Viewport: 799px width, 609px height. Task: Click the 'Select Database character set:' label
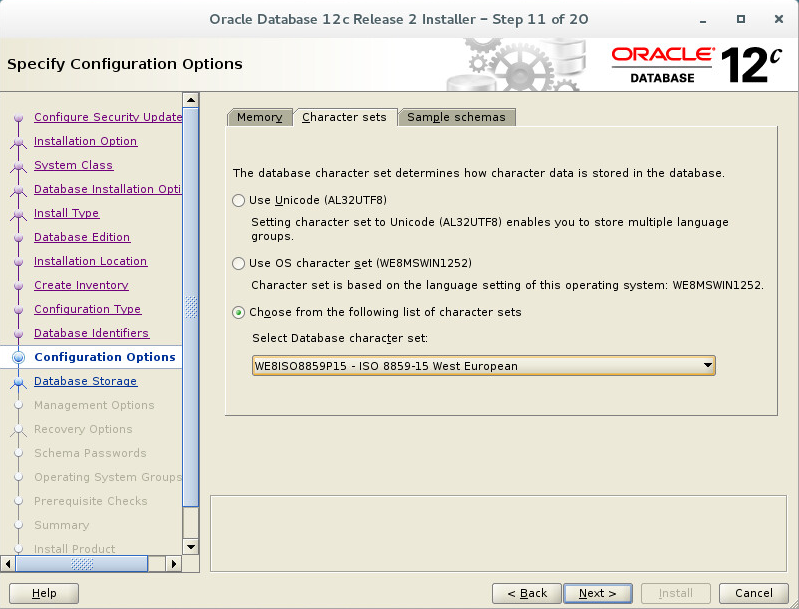click(x=340, y=338)
